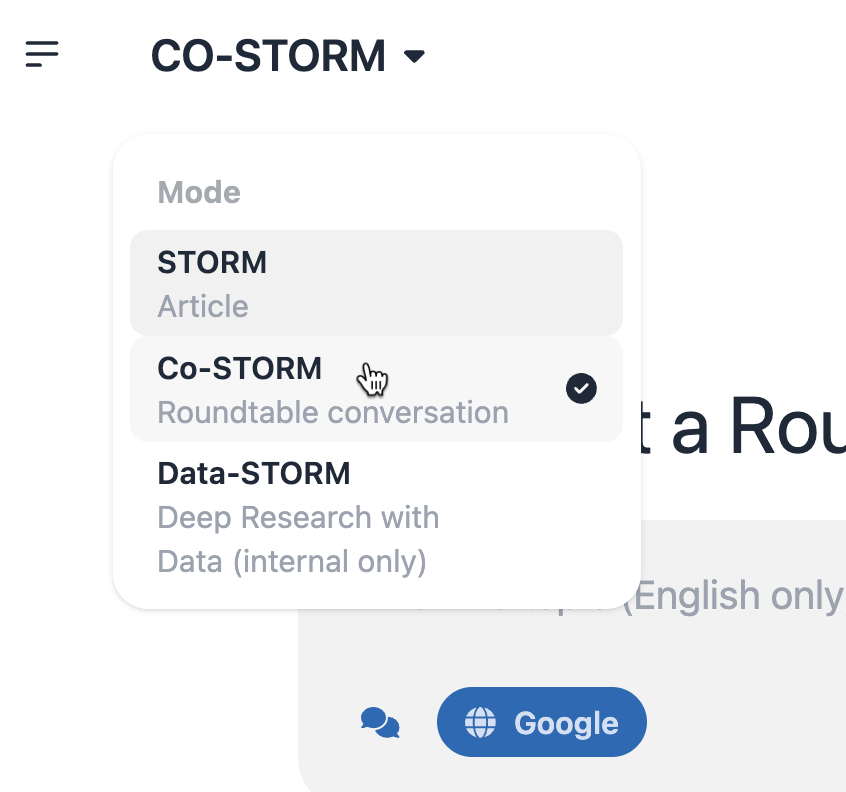Select the Data-STORM Deep Research mode
Viewport: 846px width, 792px height.
(376, 517)
